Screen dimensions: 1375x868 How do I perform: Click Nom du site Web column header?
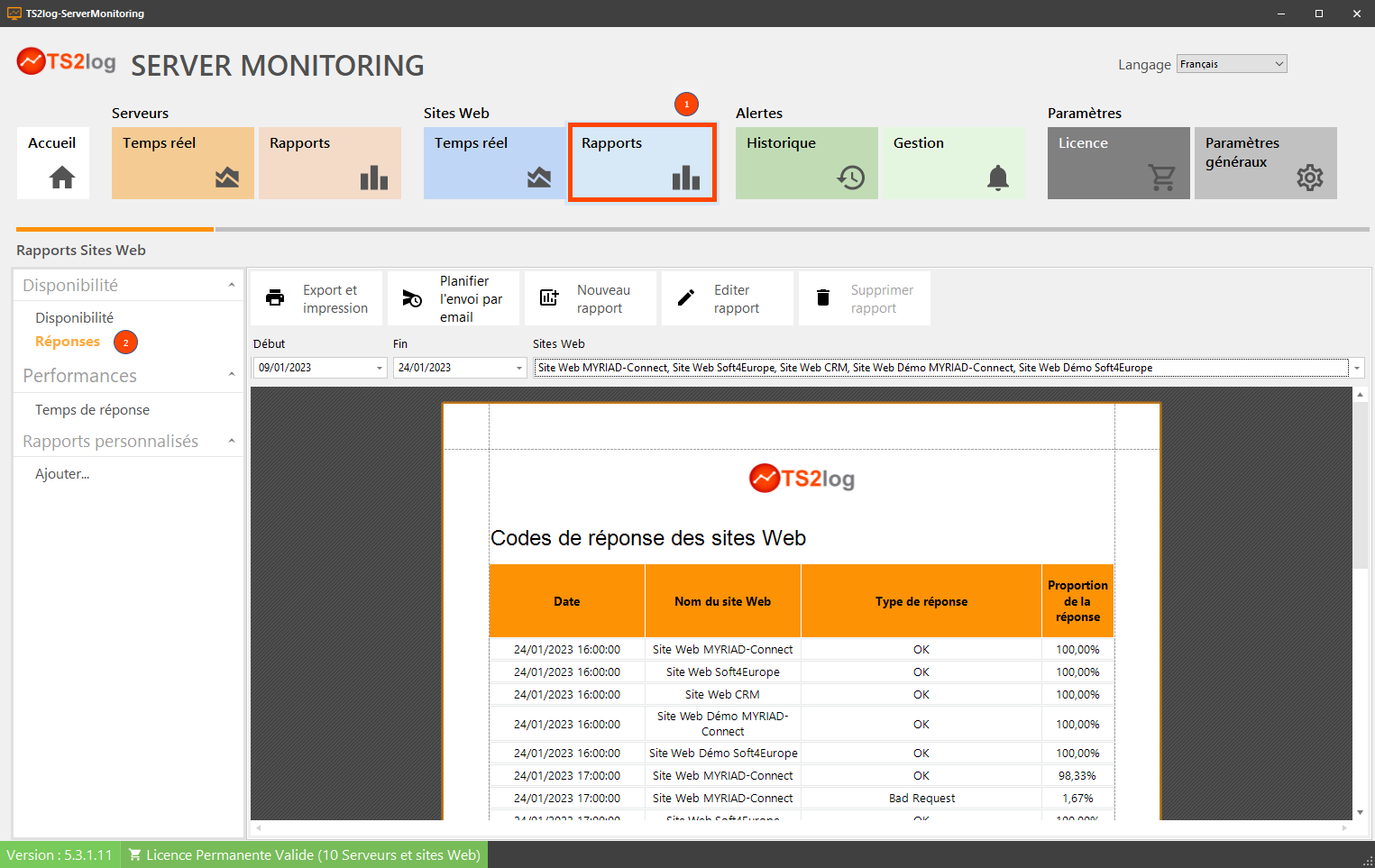point(722,601)
